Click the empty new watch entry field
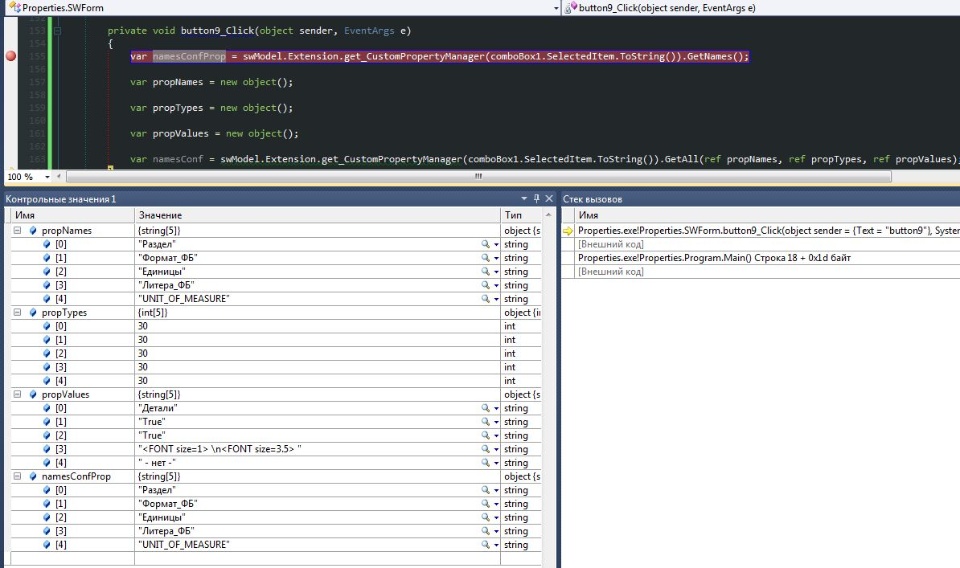Screen dimensions: 960x568 (x=72, y=558)
